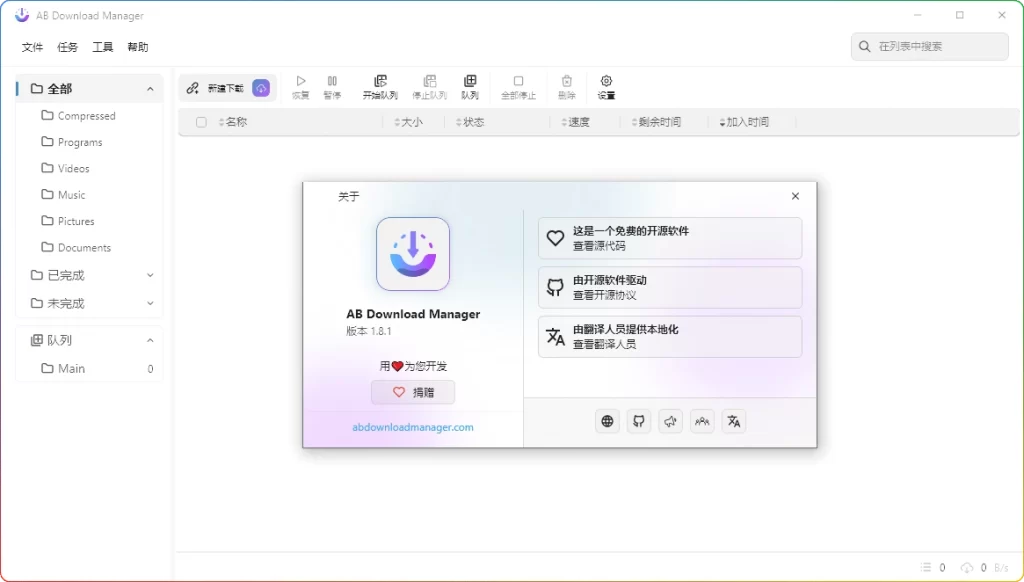Viewport: 1024px width, 582px height.
Task: Click inside the search box
Action: point(930,46)
